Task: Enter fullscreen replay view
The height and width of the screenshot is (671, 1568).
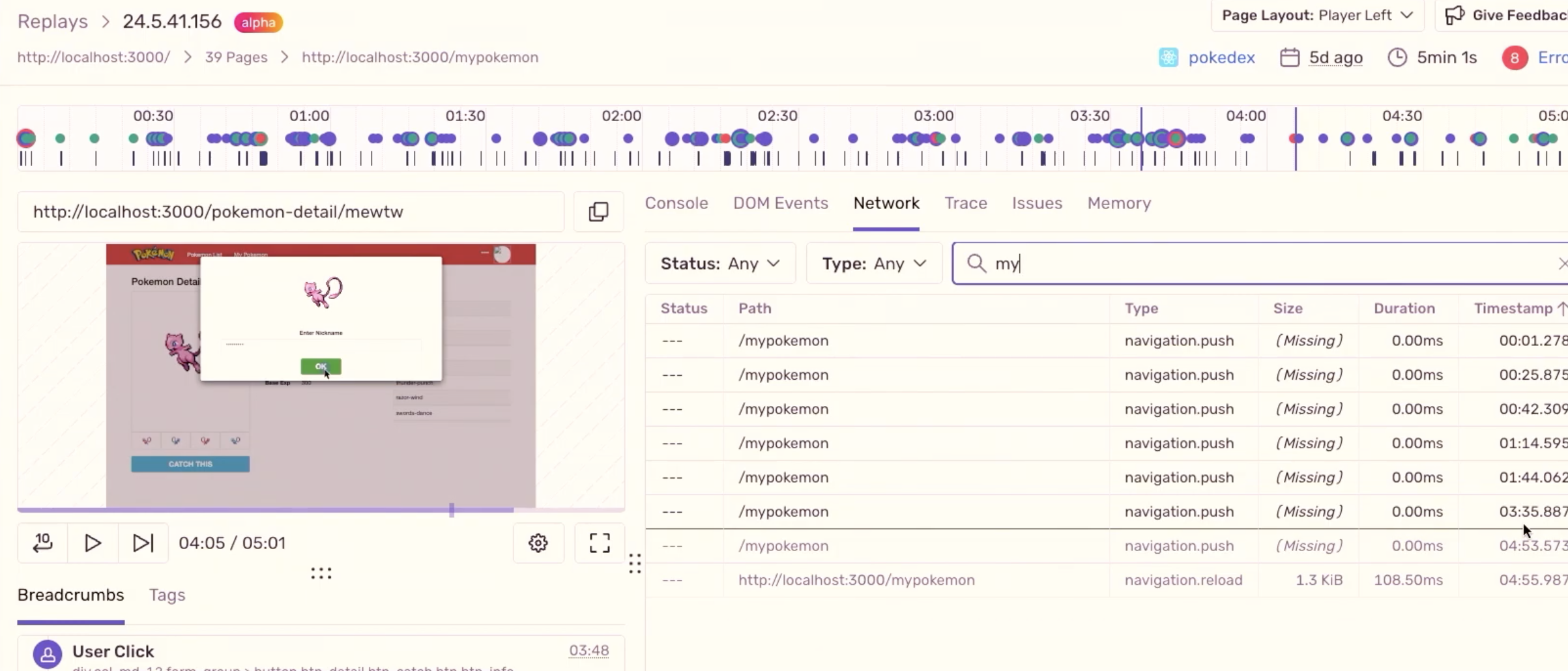Action: click(x=598, y=543)
